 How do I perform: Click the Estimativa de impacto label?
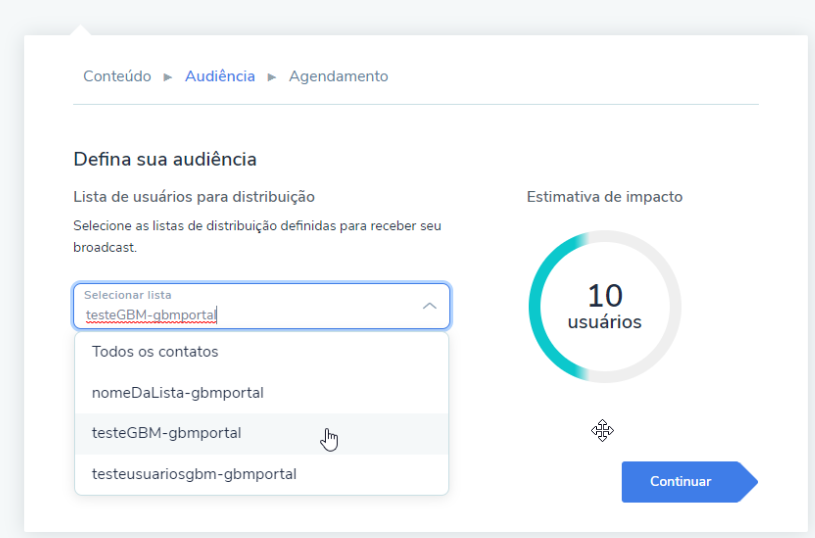pos(604,197)
